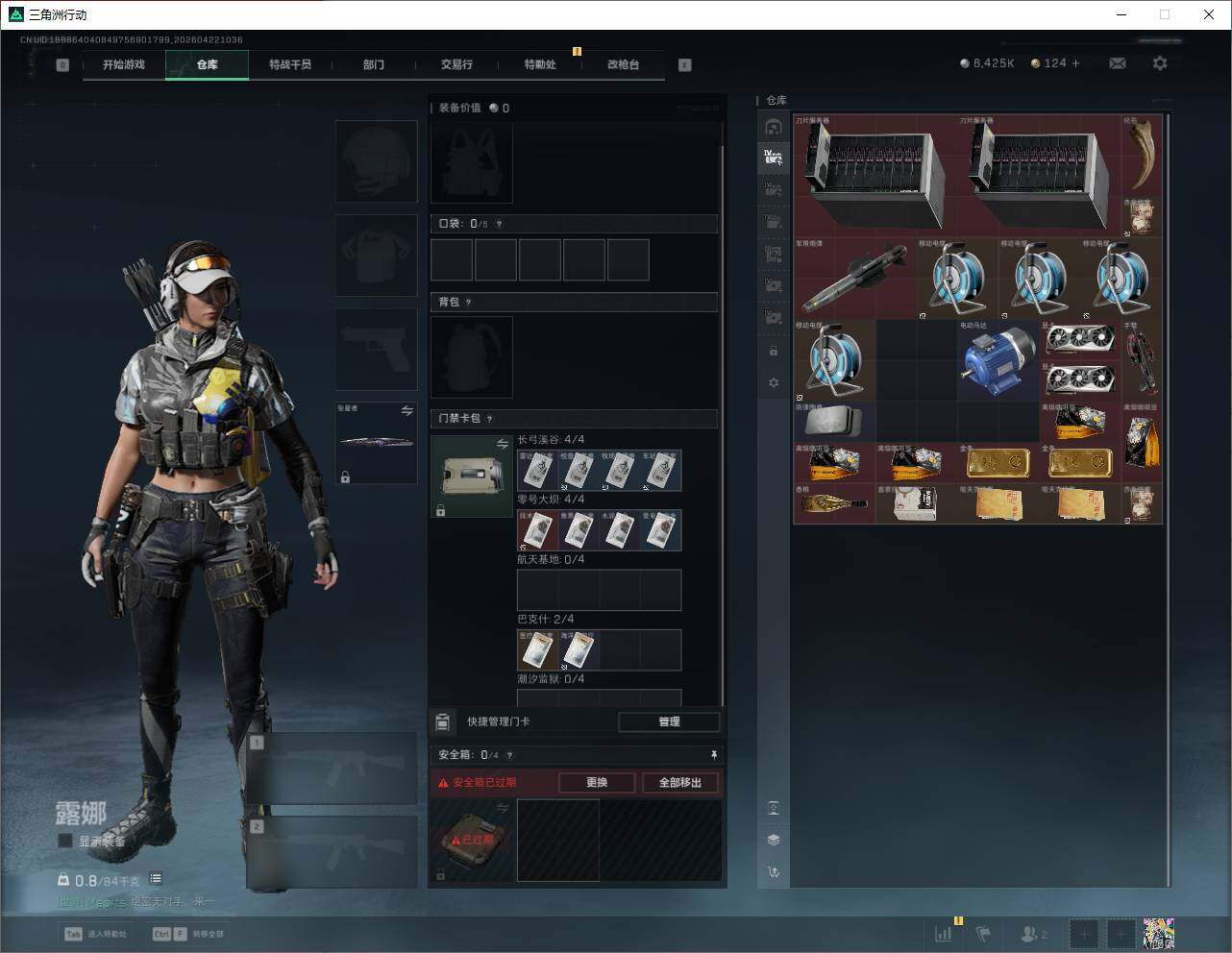Viewport: 1232px width, 953px height.
Task: Select the 化石 claw item
Action: (1142, 155)
